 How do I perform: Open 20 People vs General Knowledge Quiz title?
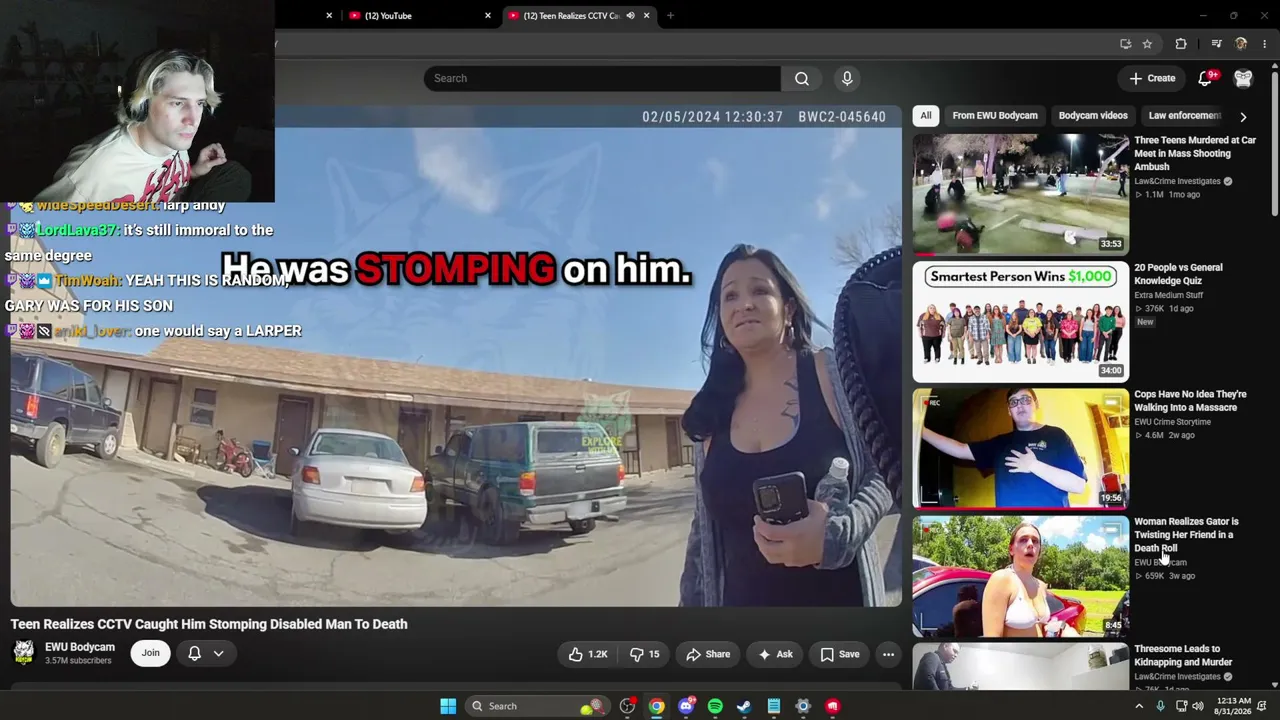click(1178, 274)
